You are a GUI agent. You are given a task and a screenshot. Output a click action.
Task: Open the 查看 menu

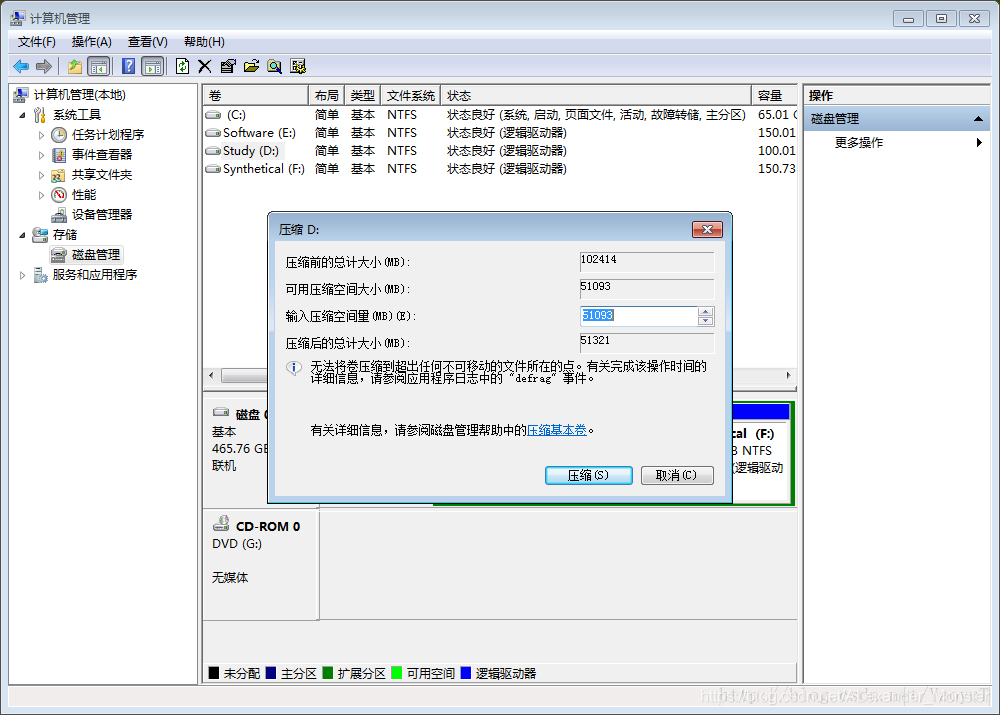click(145, 41)
